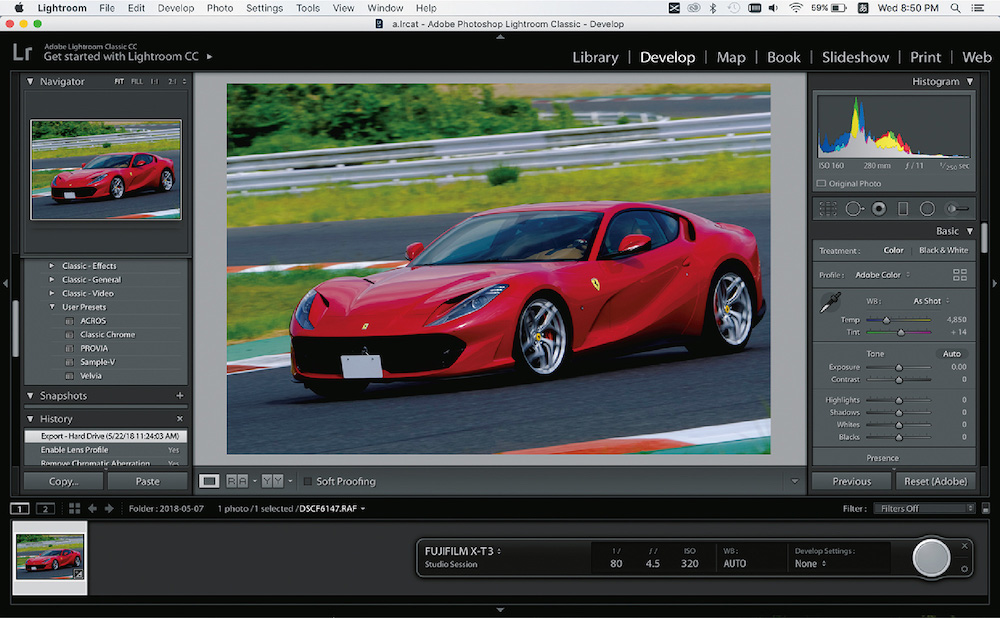Open the Filters Off dropdown
The height and width of the screenshot is (618, 1000).
tap(925, 509)
